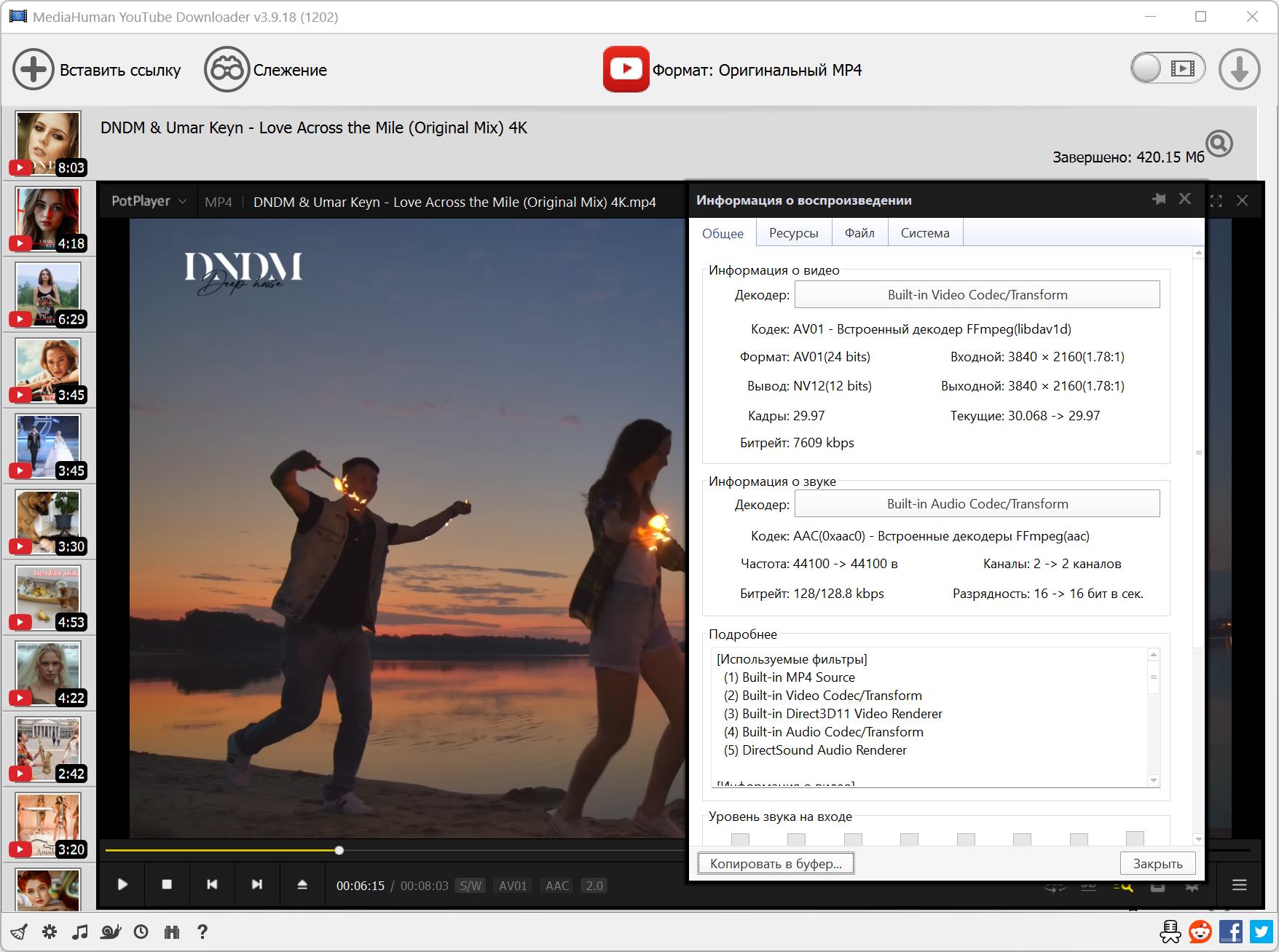Viewport: 1279px width, 952px height.
Task: Open Built-in Audio Codec/Transform decoder selector
Action: click(977, 504)
